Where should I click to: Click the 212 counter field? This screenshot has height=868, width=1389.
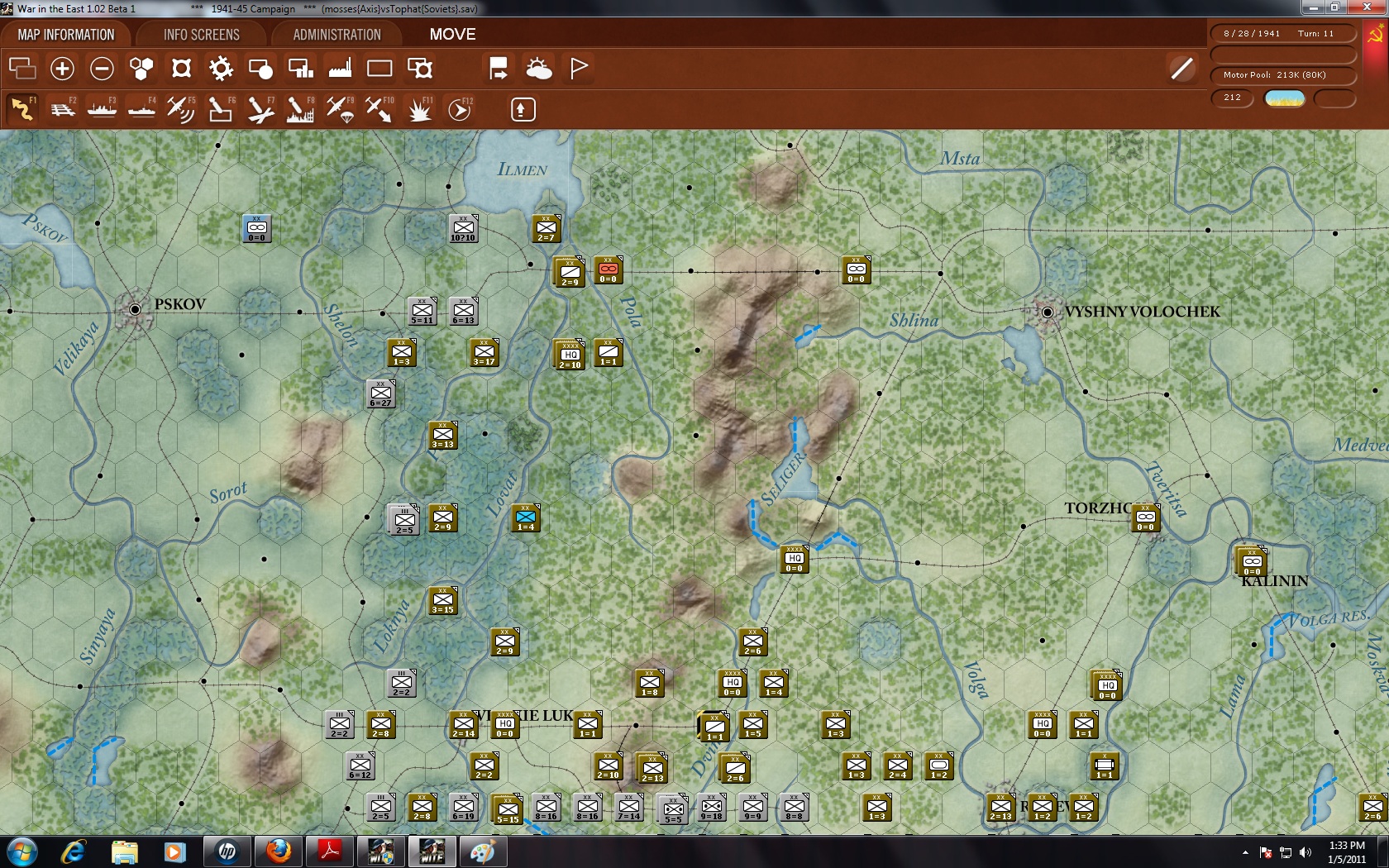pos(1233,98)
